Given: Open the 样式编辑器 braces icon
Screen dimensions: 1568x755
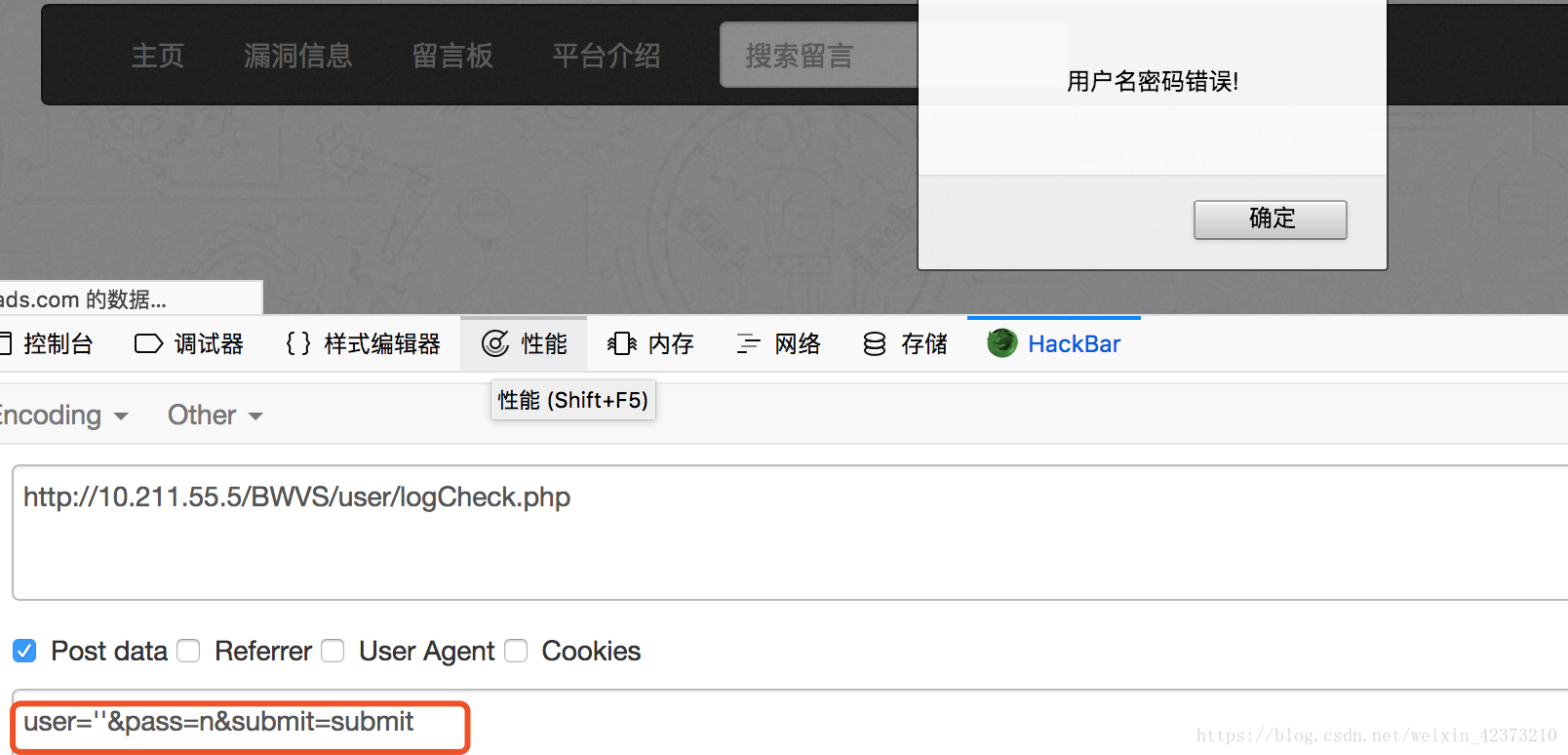Looking at the screenshot, I should [x=298, y=343].
